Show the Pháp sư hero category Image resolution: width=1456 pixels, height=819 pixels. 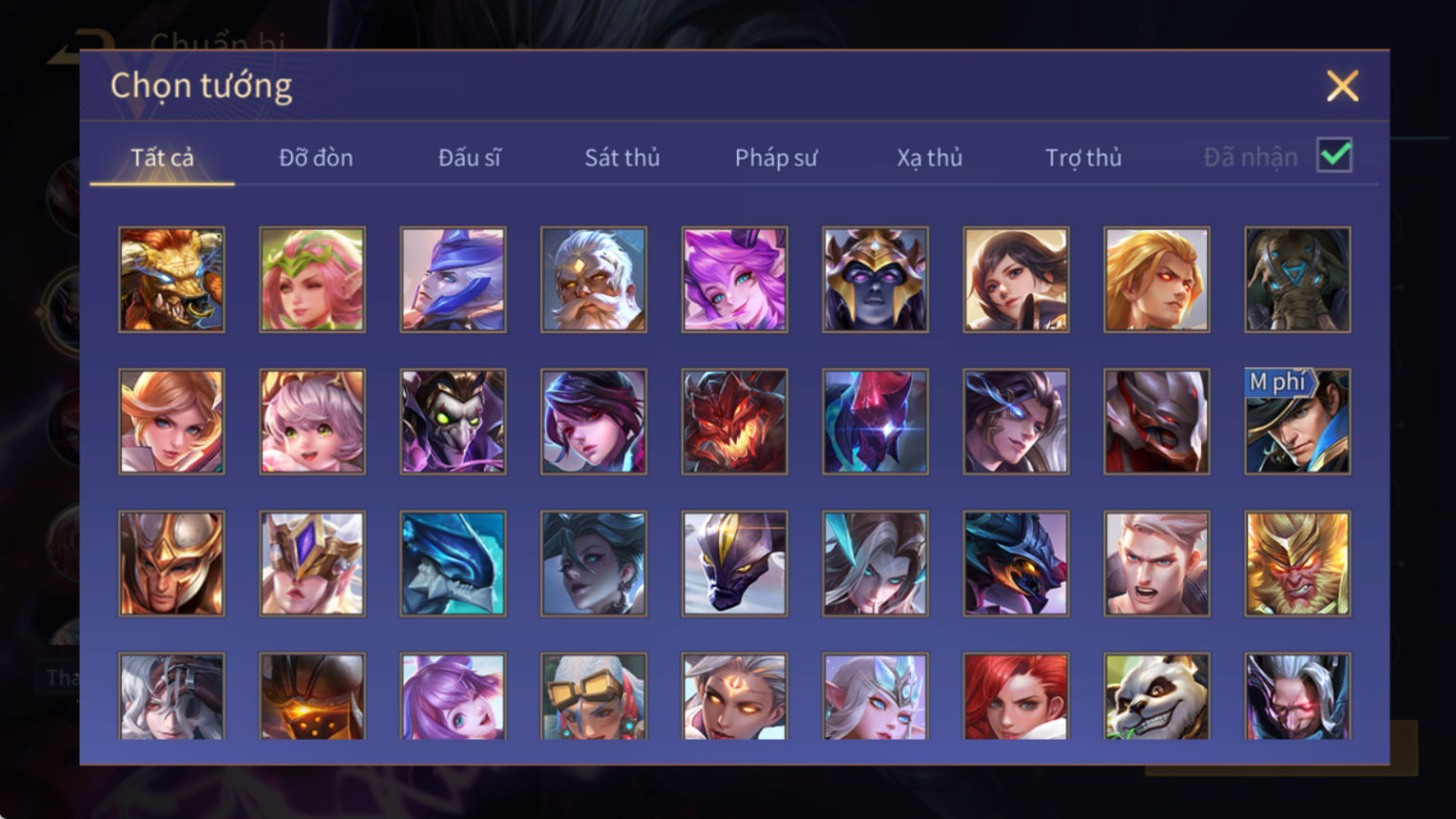pyautogui.click(x=776, y=157)
